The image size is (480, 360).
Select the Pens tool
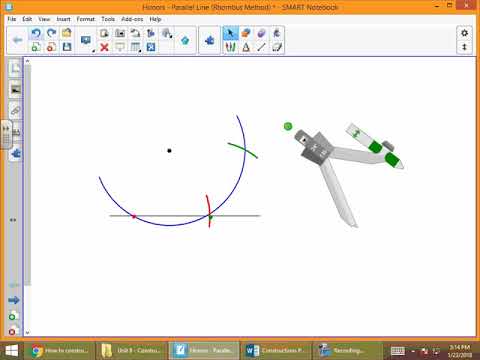[230, 47]
